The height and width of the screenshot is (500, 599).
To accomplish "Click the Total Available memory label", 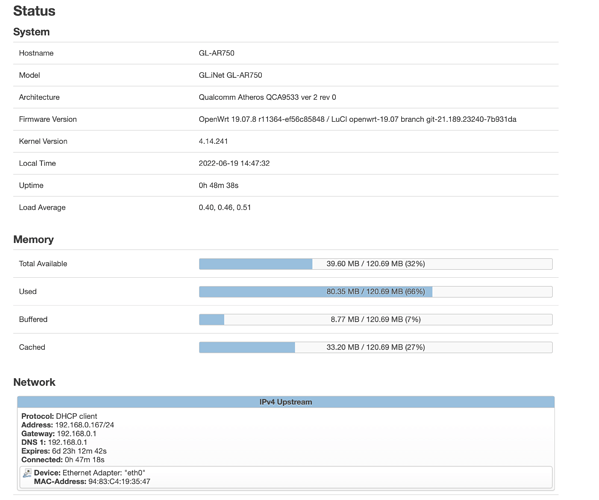I will tap(43, 264).
